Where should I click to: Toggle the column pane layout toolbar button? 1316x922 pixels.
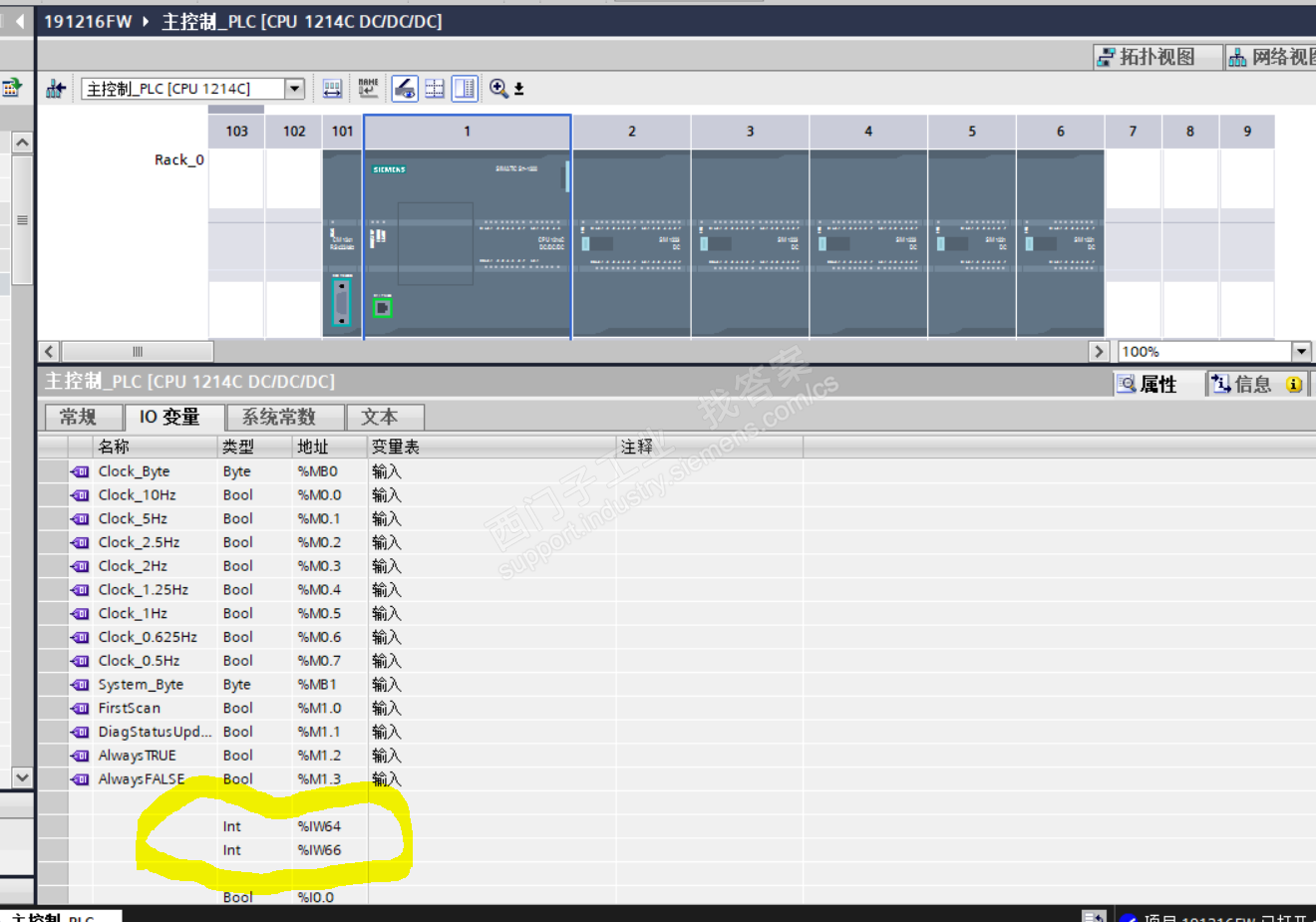pos(465,89)
